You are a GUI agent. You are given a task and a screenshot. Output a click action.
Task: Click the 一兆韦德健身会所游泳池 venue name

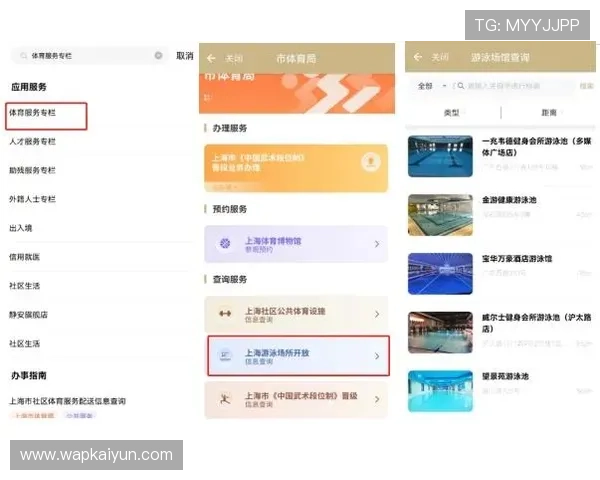coord(536,147)
